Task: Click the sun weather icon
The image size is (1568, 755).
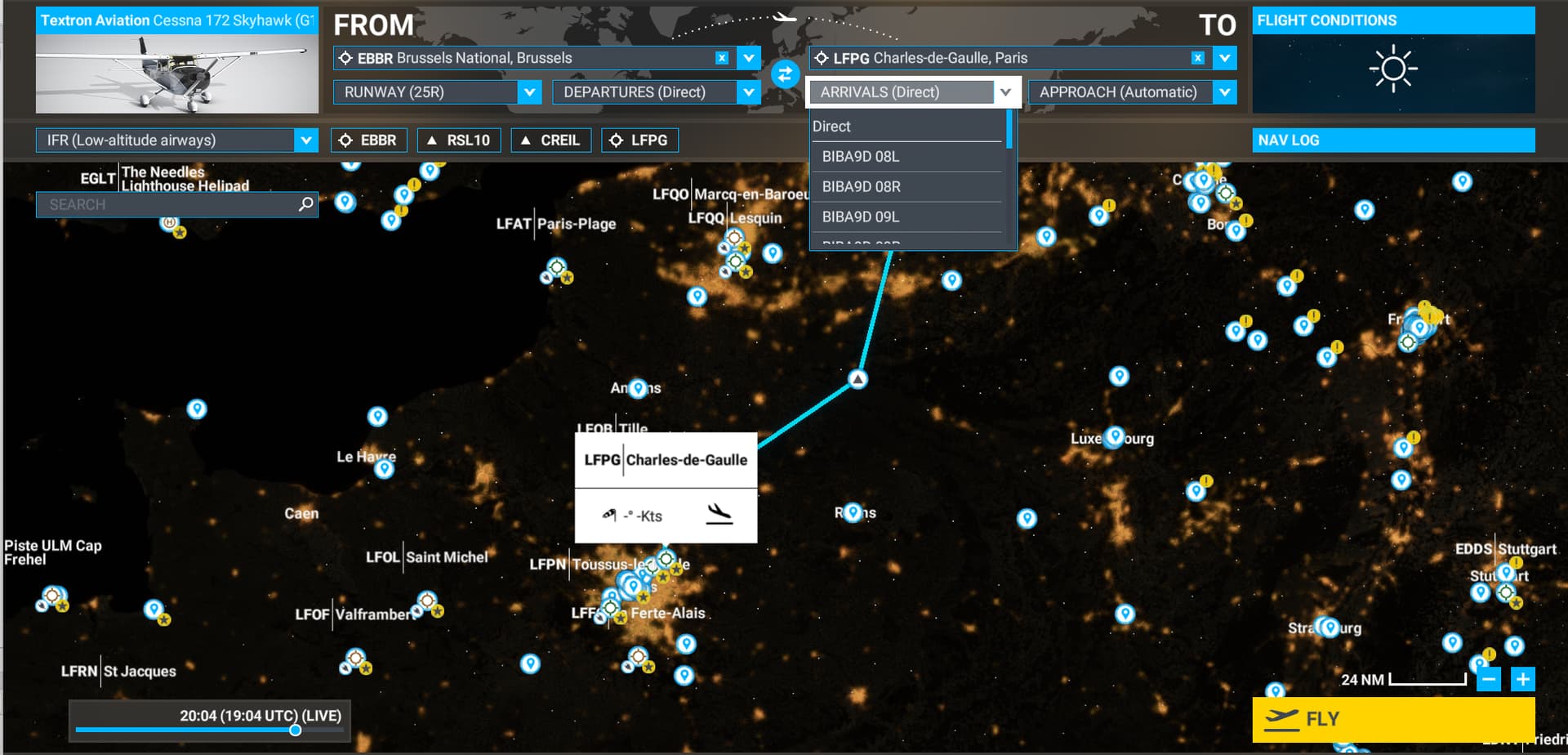Action: click(x=1392, y=69)
